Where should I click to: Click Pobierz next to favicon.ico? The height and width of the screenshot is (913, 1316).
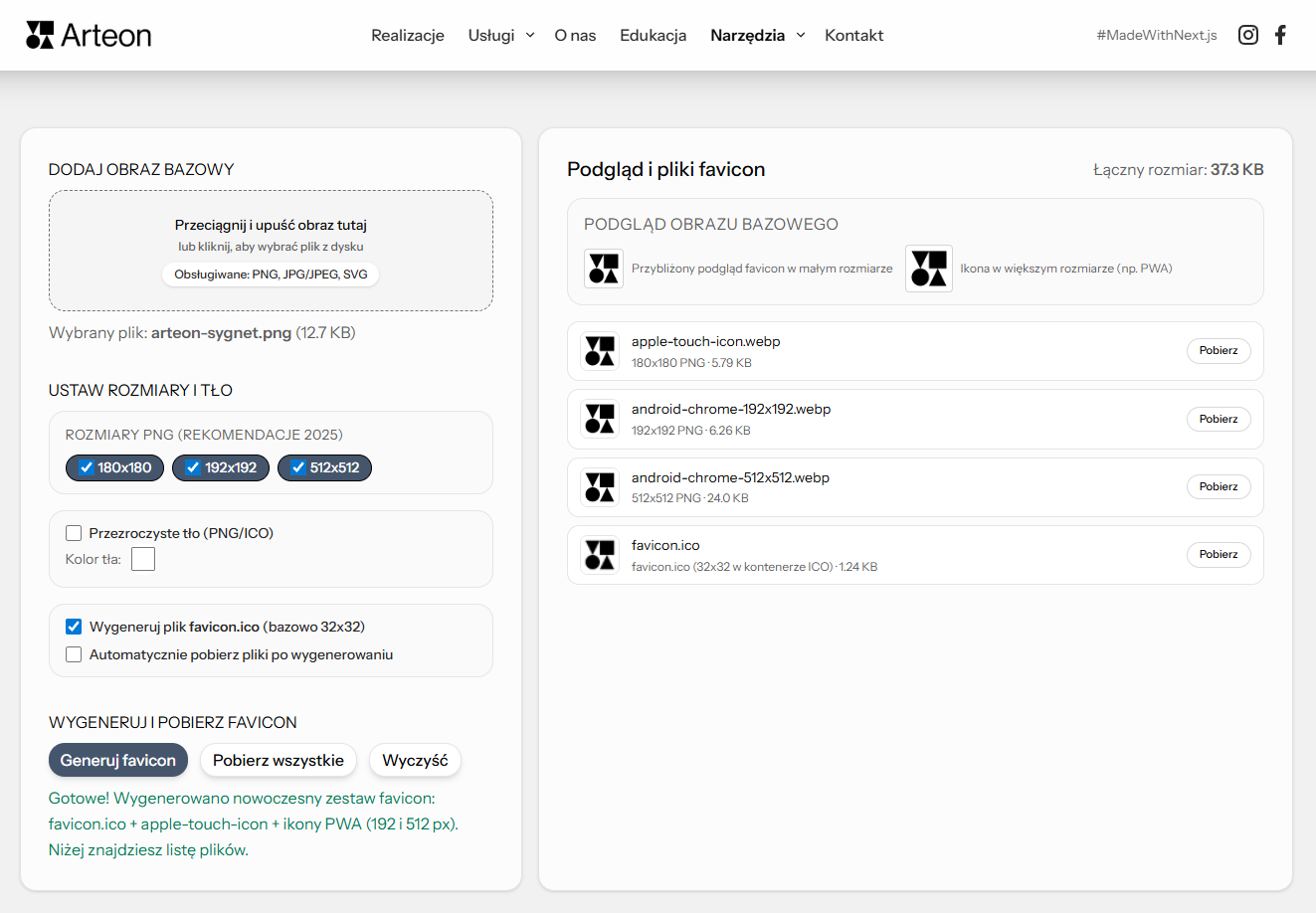pos(1219,554)
